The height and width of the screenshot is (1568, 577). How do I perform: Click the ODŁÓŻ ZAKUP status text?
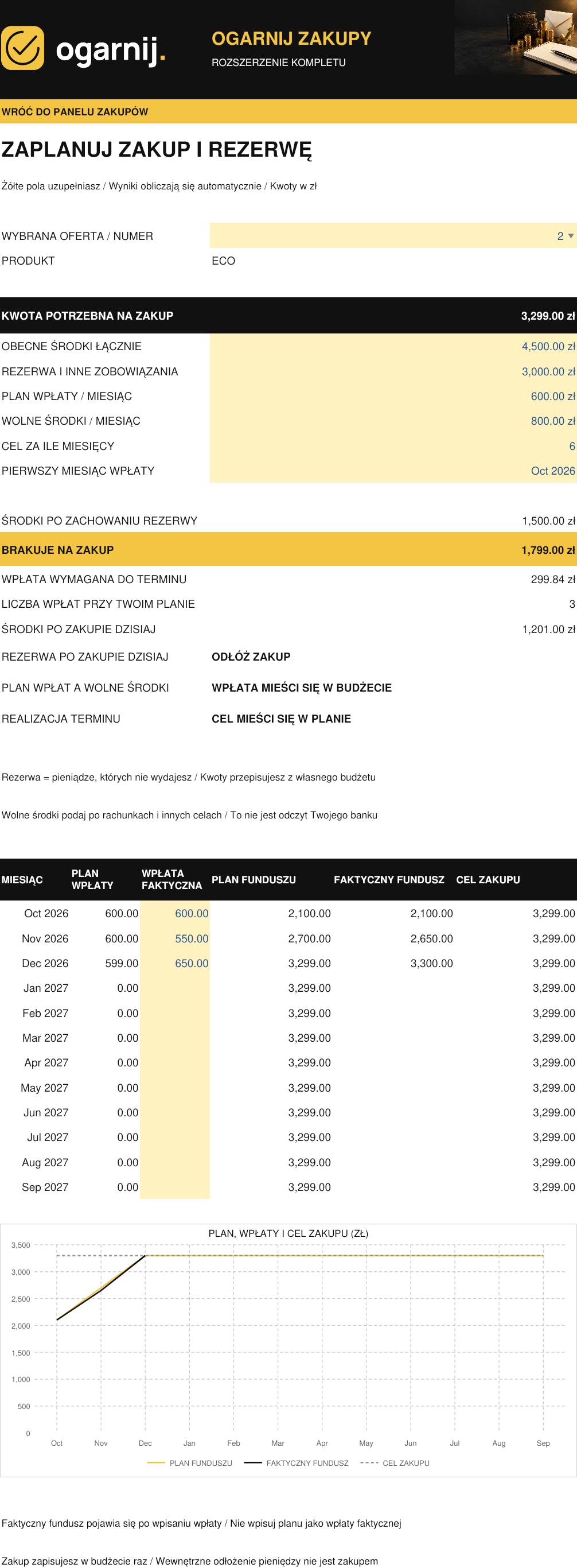click(251, 657)
